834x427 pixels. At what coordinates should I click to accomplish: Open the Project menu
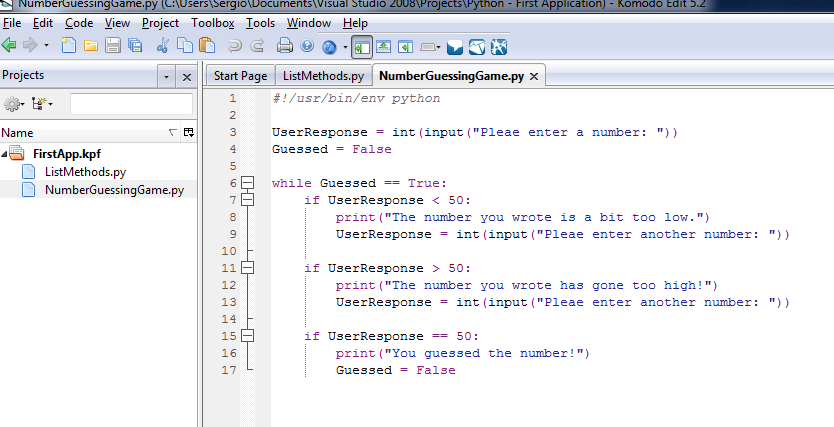click(161, 23)
